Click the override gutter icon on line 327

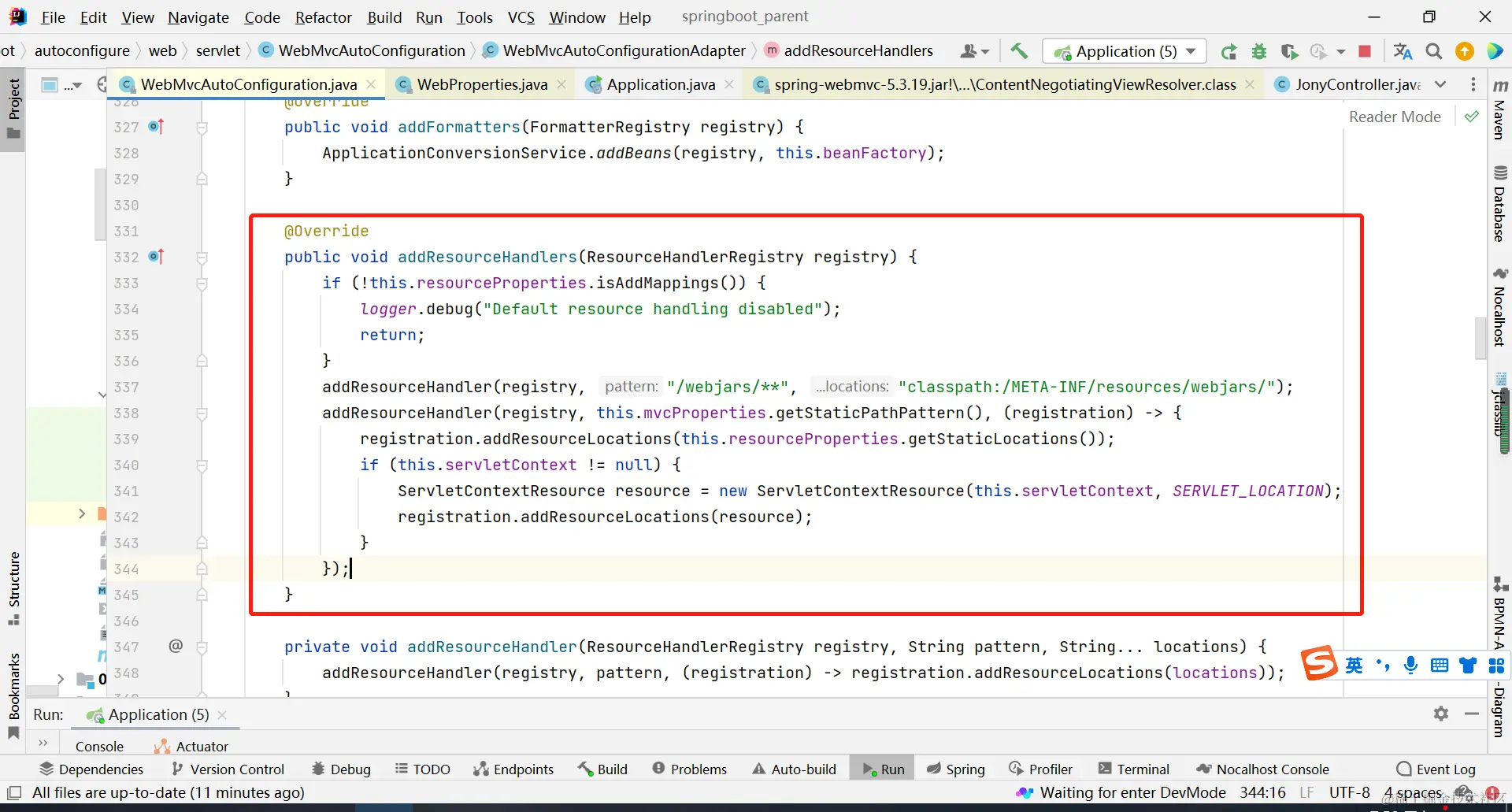[156, 126]
